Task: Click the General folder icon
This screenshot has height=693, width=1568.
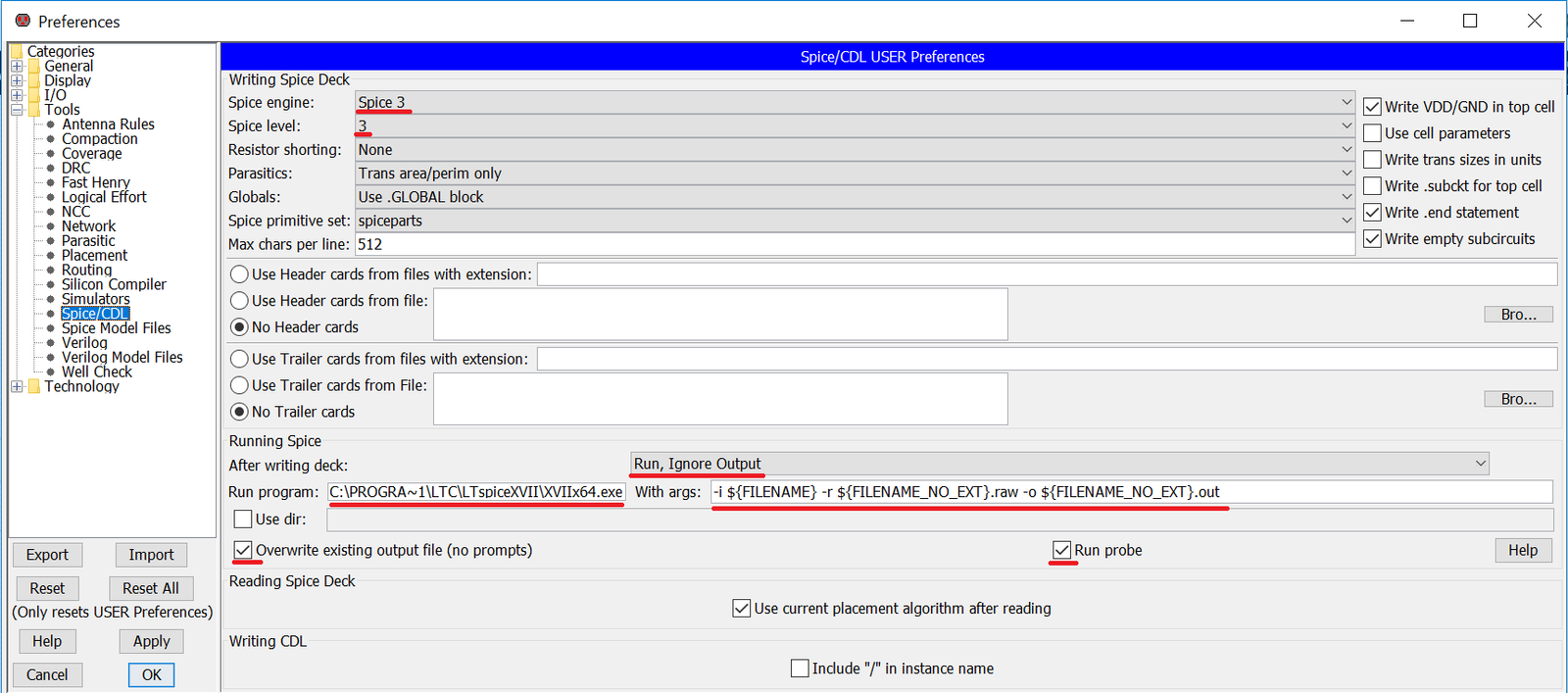Action: coord(34,66)
